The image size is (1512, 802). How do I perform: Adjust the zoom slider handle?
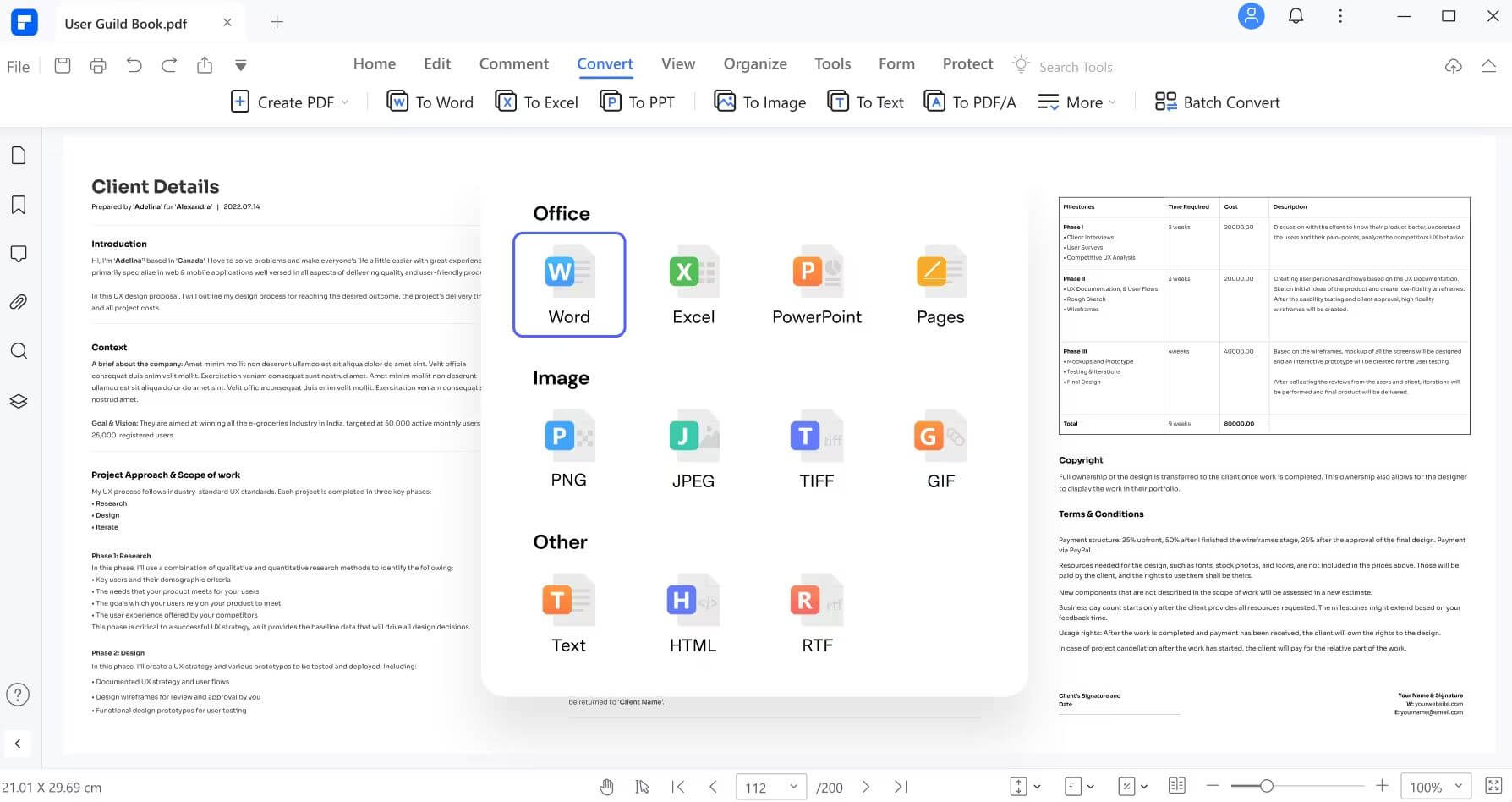point(1266,786)
